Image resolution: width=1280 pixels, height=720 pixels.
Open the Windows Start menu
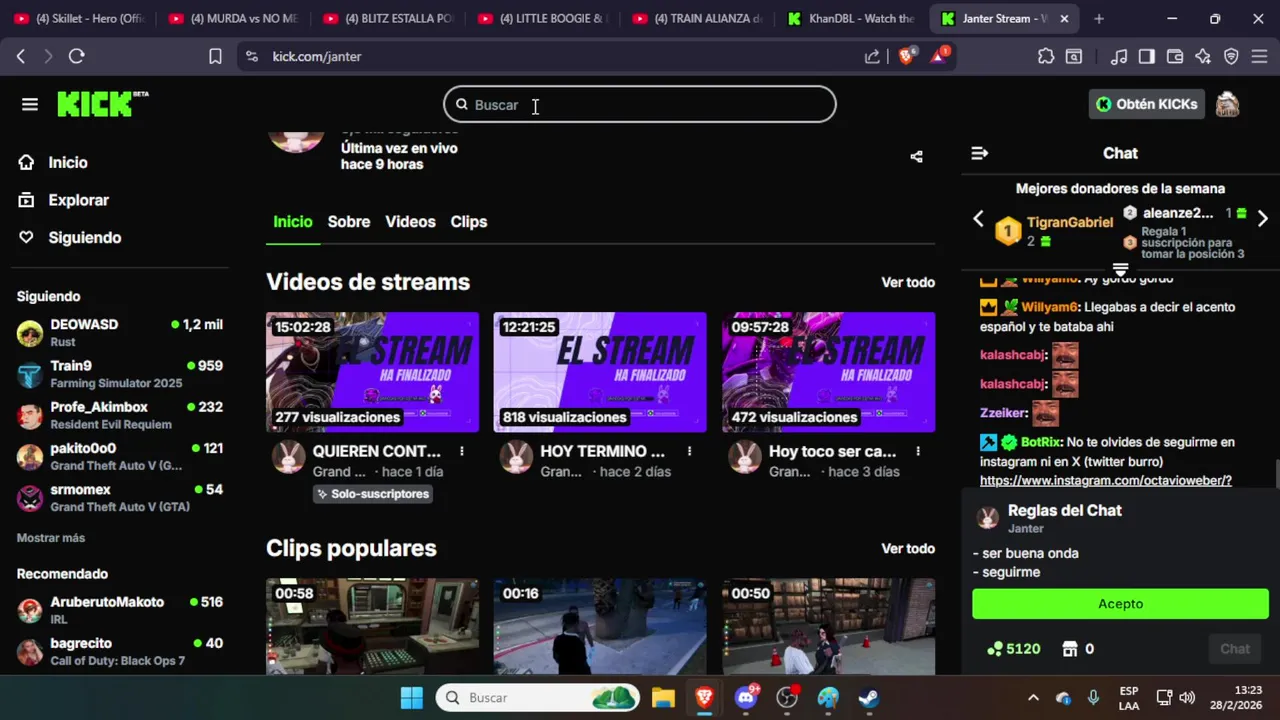pos(411,697)
